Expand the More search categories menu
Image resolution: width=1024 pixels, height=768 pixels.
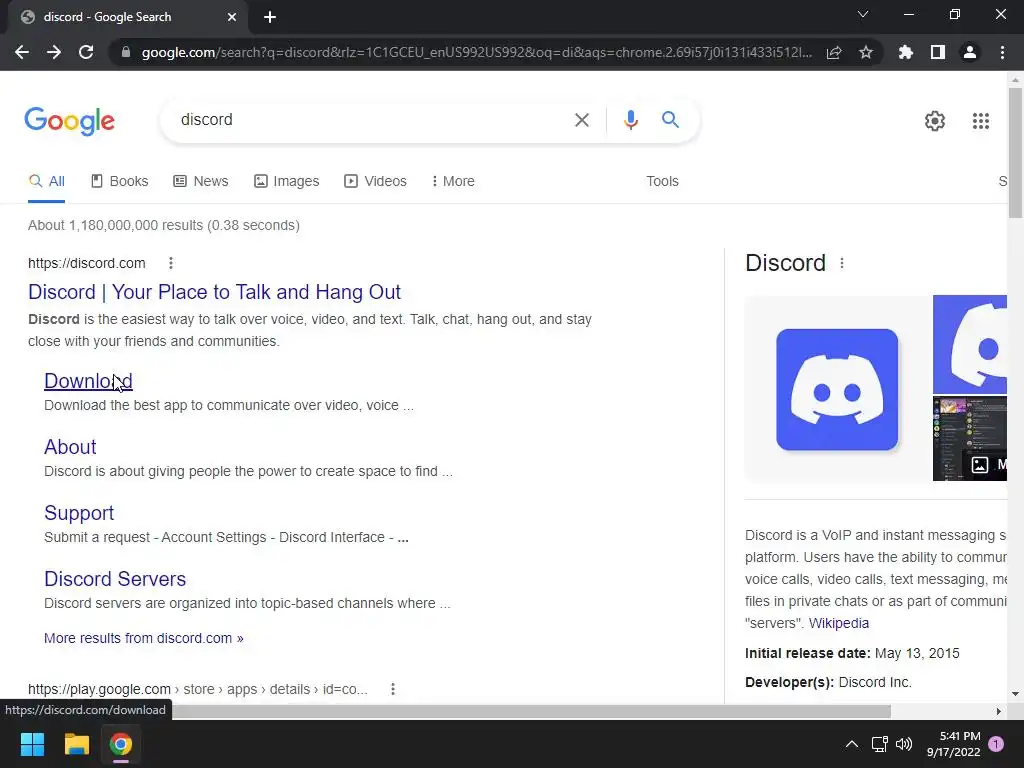click(x=453, y=182)
